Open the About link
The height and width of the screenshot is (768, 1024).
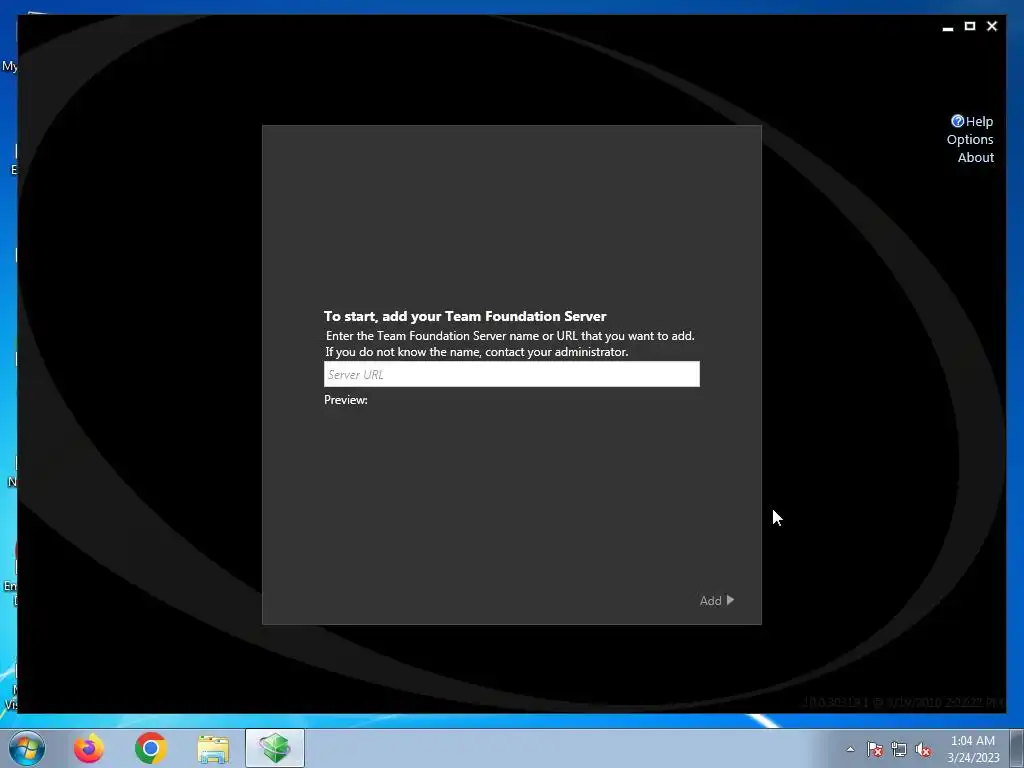point(976,157)
